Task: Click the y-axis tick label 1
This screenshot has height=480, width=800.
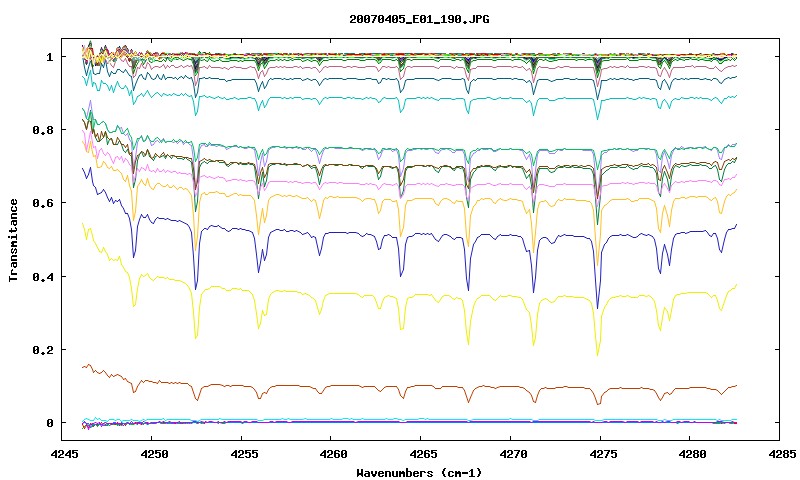Action: [49, 57]
